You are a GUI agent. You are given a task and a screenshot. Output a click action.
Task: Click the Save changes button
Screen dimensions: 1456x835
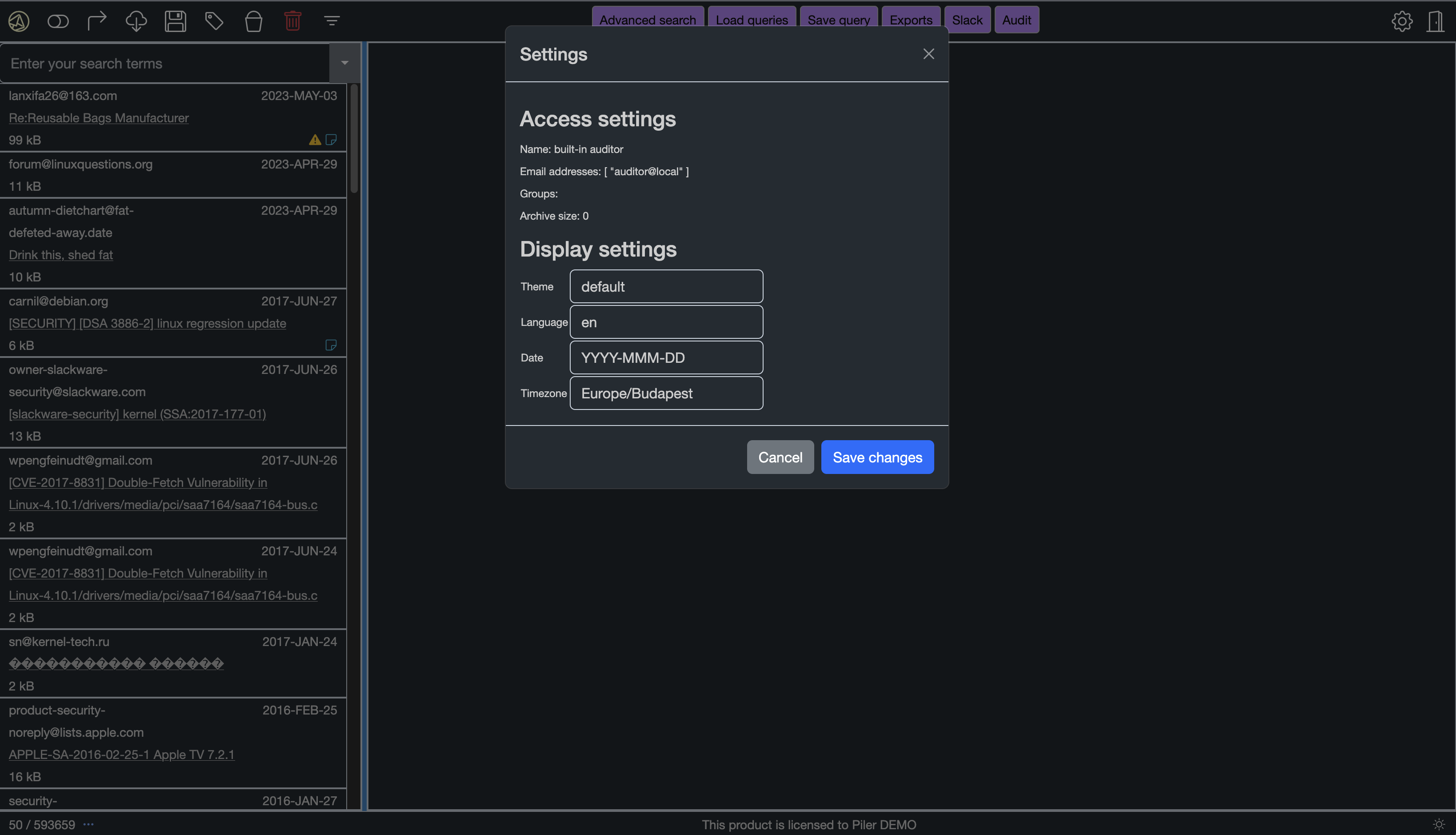877,457
